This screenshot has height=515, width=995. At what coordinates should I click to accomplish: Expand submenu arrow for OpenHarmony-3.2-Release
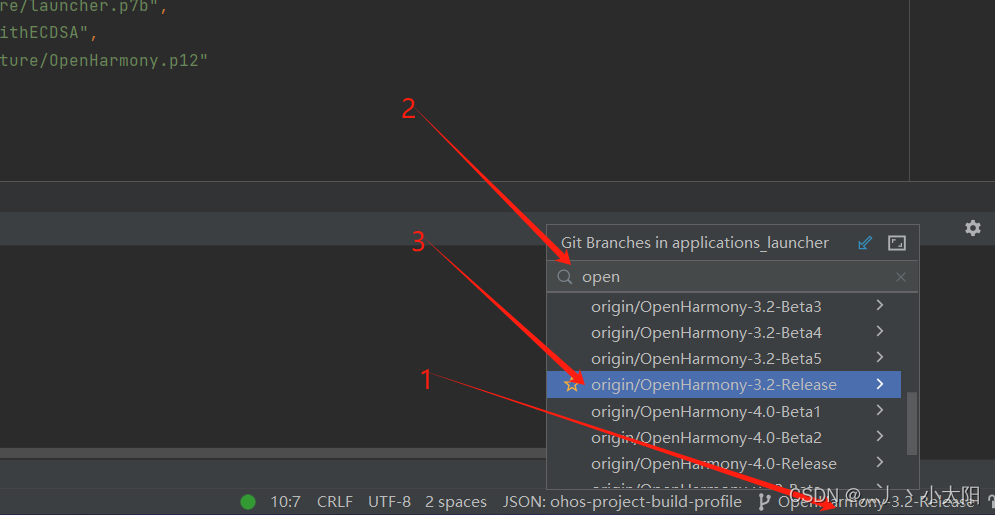coord(880,384)
